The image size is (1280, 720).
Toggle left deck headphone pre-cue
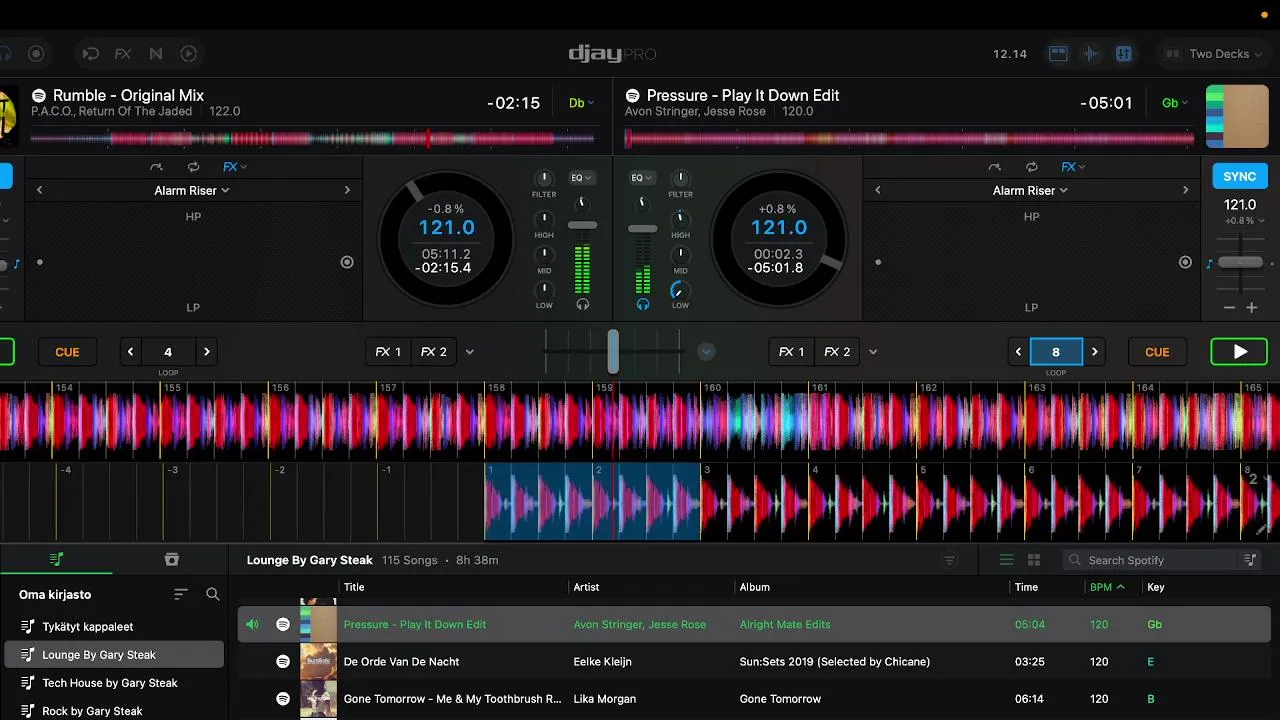tap(582, 304)
